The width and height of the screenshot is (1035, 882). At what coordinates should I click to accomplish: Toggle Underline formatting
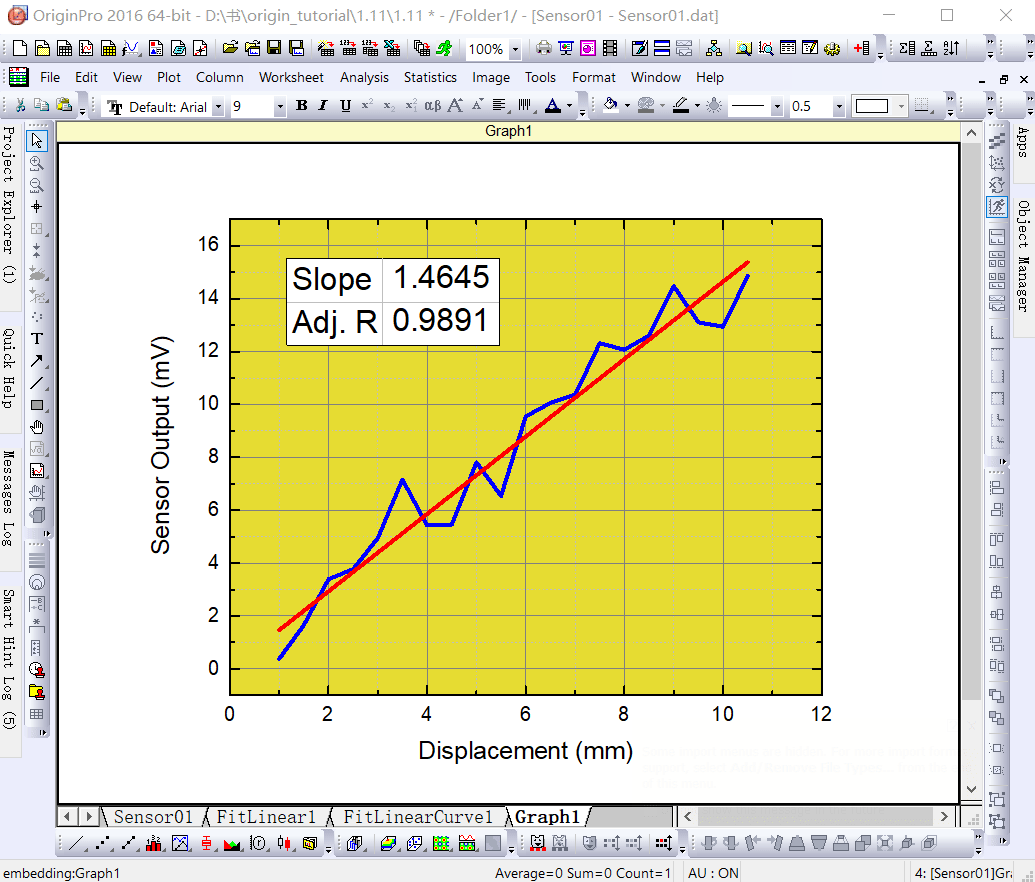(x=345, y=106)
